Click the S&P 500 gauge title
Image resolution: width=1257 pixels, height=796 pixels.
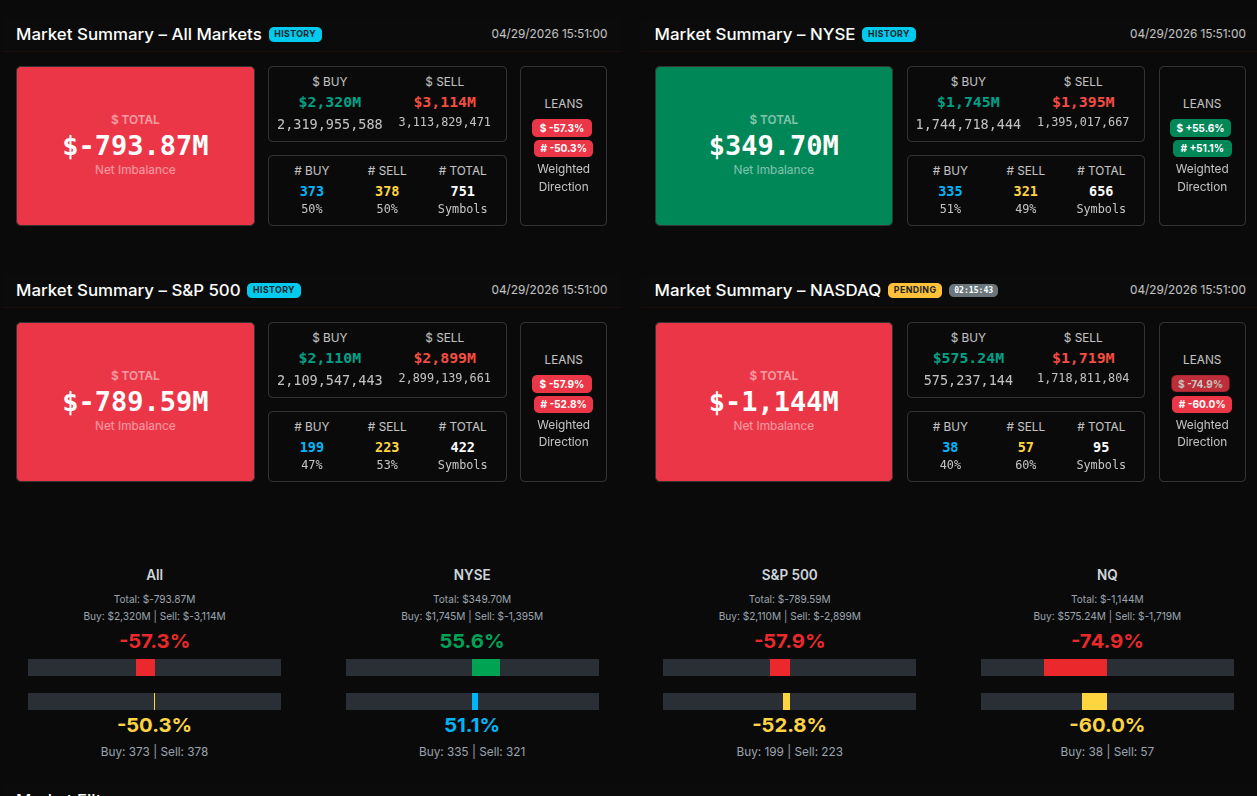tap(789, 575)
